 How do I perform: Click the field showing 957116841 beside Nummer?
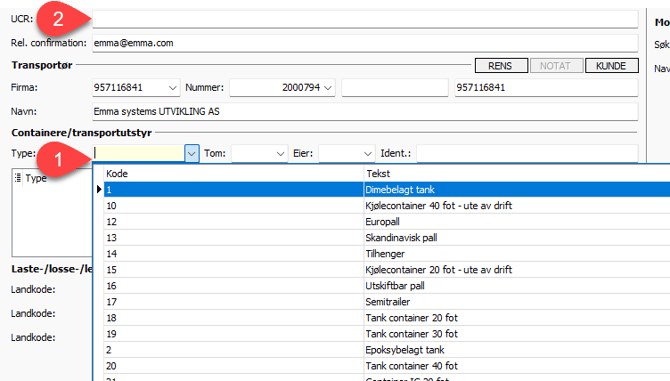click(x=546, y=88)
